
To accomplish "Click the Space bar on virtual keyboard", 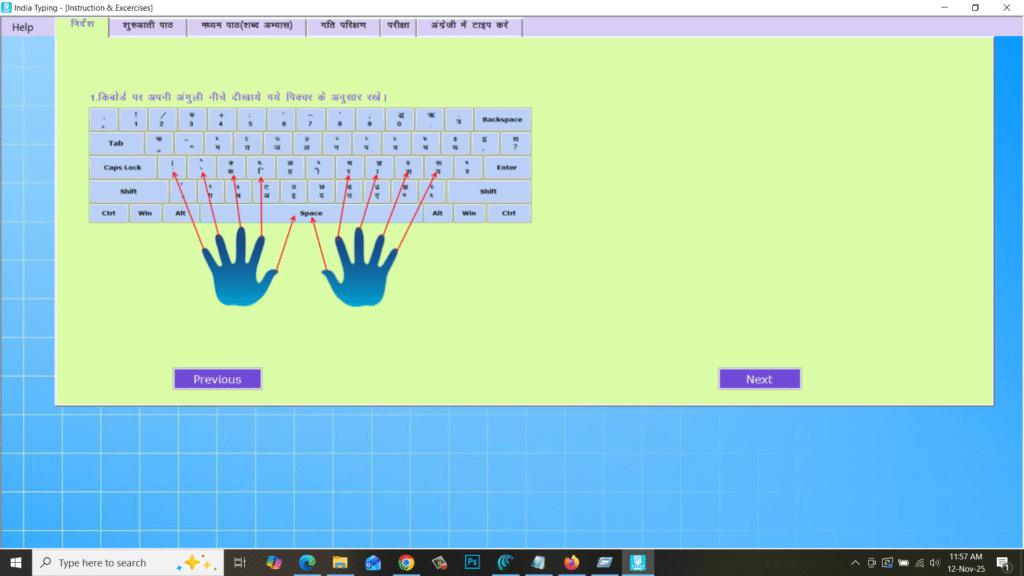I will [x=312, y=212].
